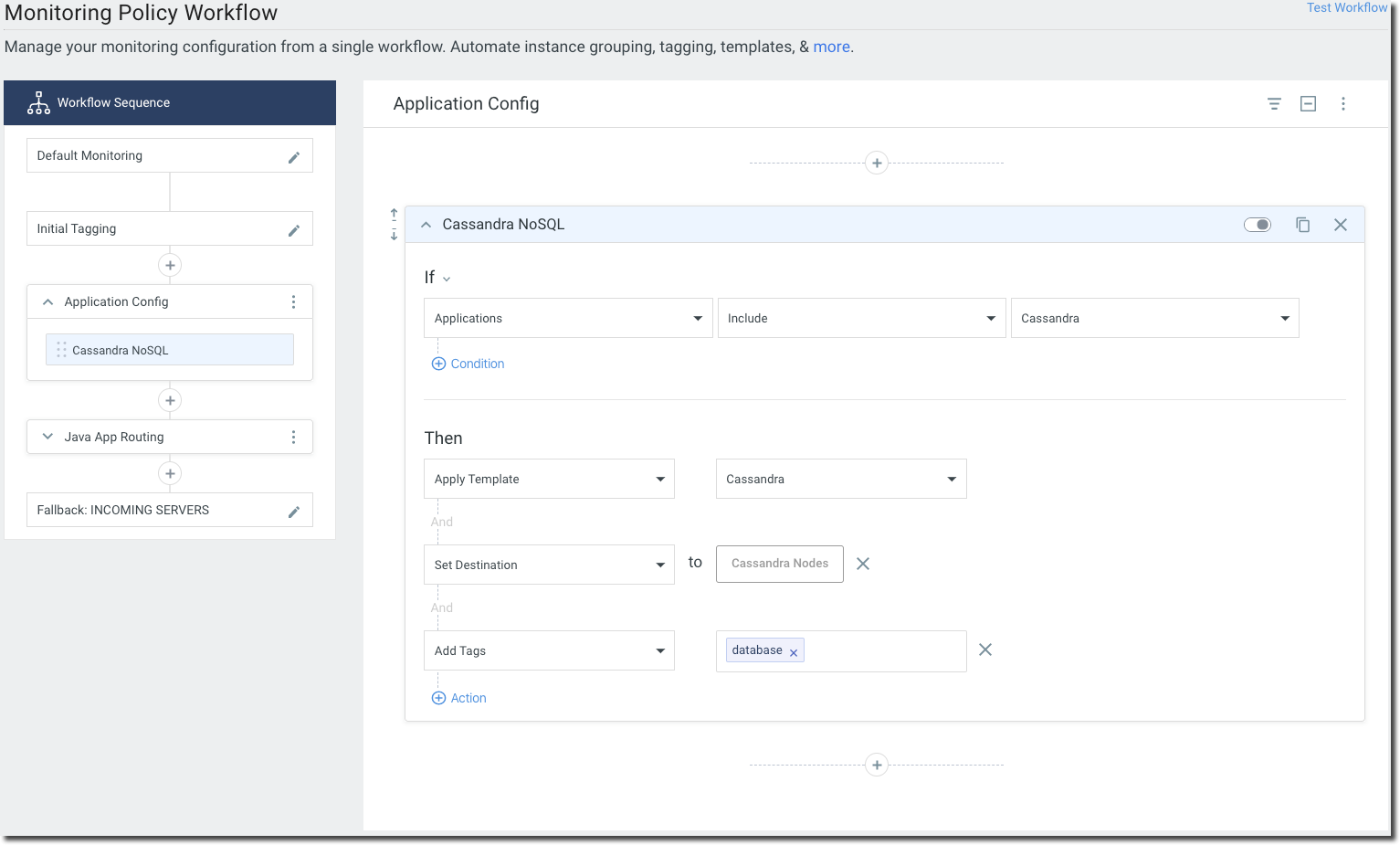Select Cassandra NoSQL in workflow sequence
Image resolution: width=1400 pixels, height=845 pixels.
click(170, 350)
